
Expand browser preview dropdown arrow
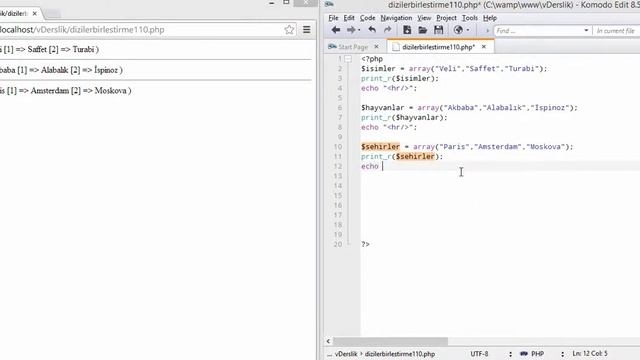[x=468, y=30]
